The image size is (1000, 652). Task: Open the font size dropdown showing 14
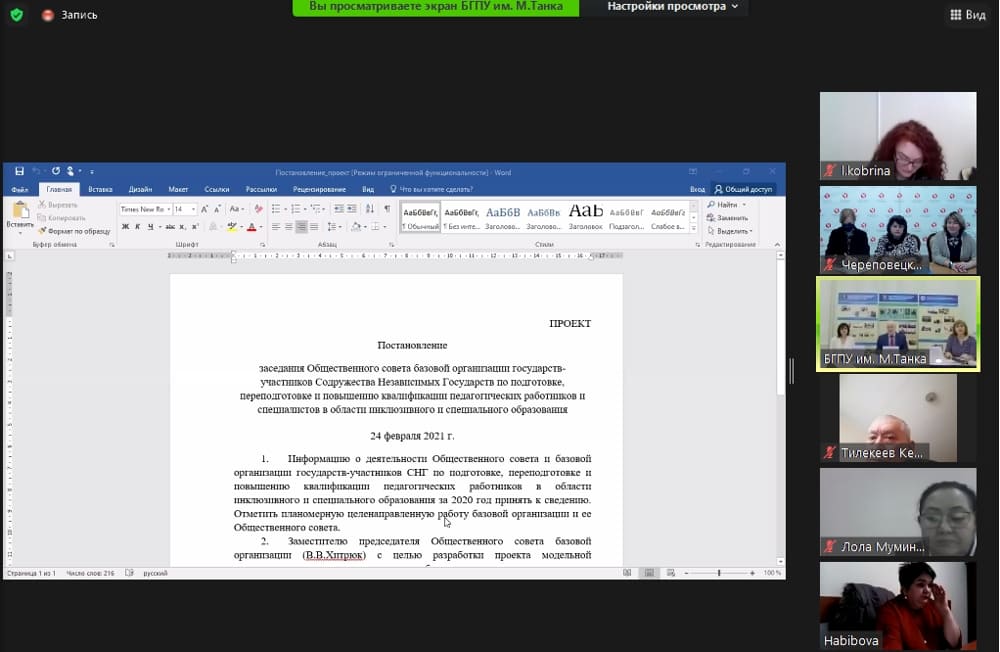tap(193, 209)
